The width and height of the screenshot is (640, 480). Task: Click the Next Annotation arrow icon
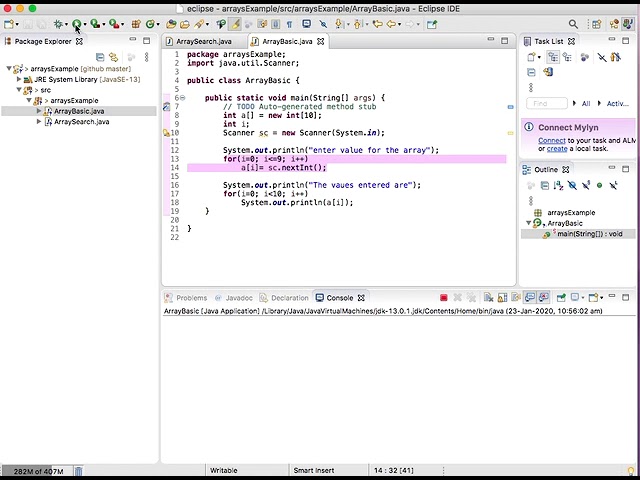tap(338, 24)
